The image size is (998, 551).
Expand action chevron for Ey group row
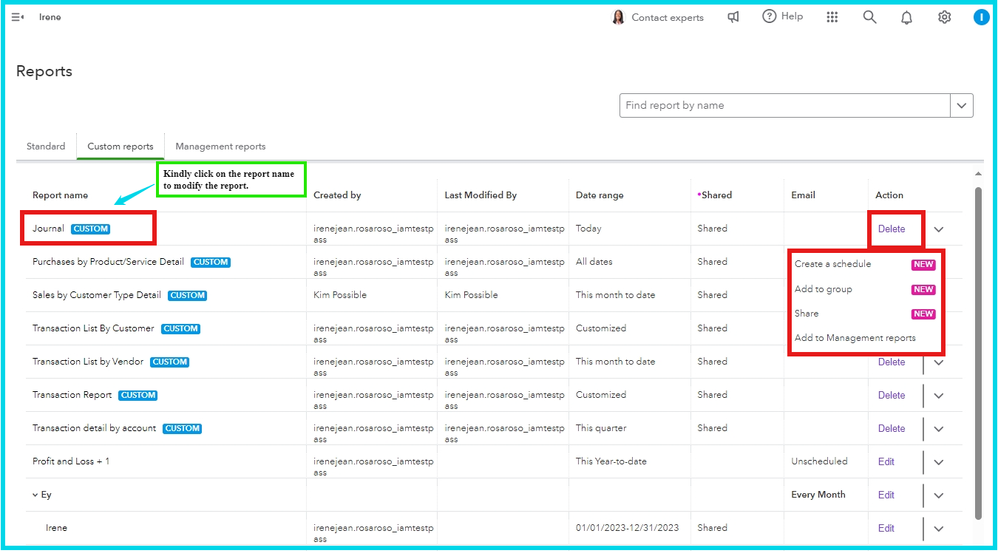[x=939, y=495]
